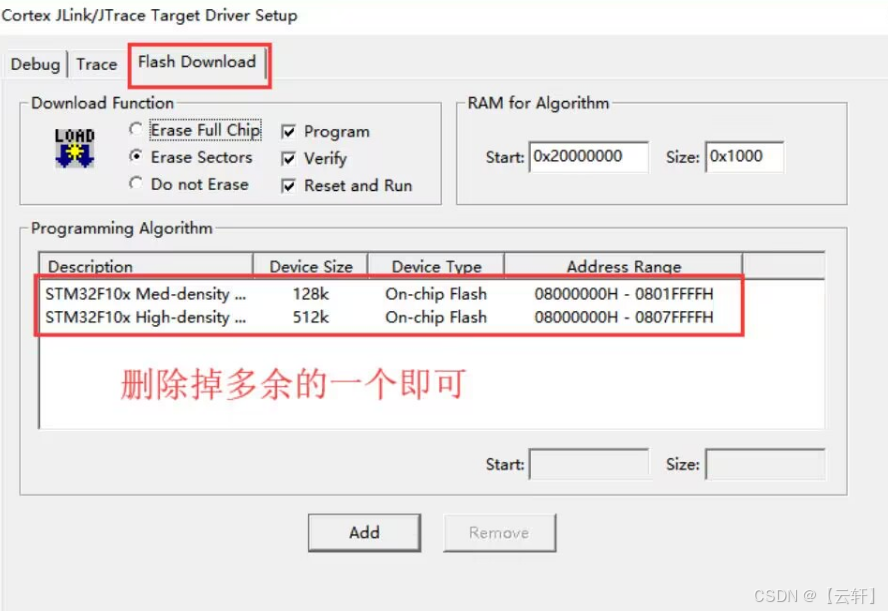Click address range 08000000H - 0807FFFFH

click(x=624, y=317)
